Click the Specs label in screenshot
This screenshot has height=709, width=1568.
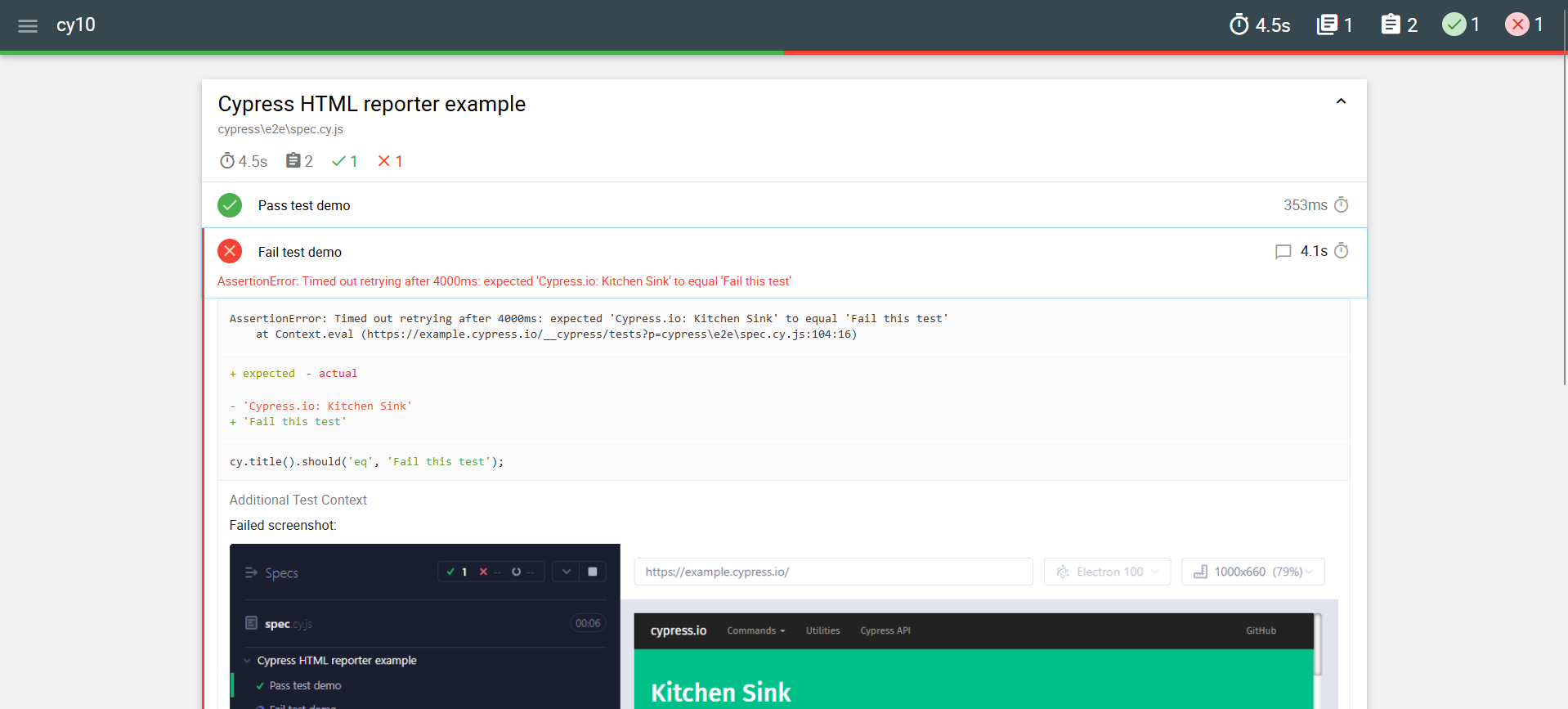click(281, 573)
